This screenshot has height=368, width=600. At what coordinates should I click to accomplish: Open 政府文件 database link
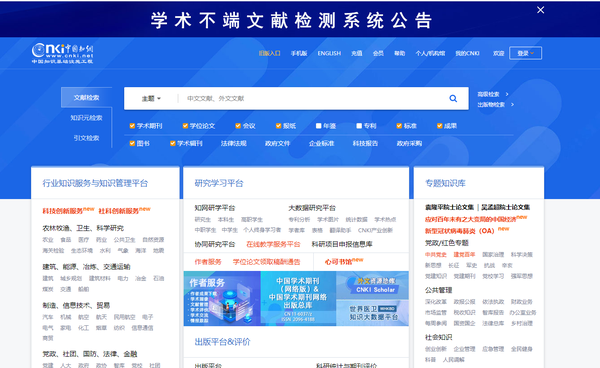[277, 143]
